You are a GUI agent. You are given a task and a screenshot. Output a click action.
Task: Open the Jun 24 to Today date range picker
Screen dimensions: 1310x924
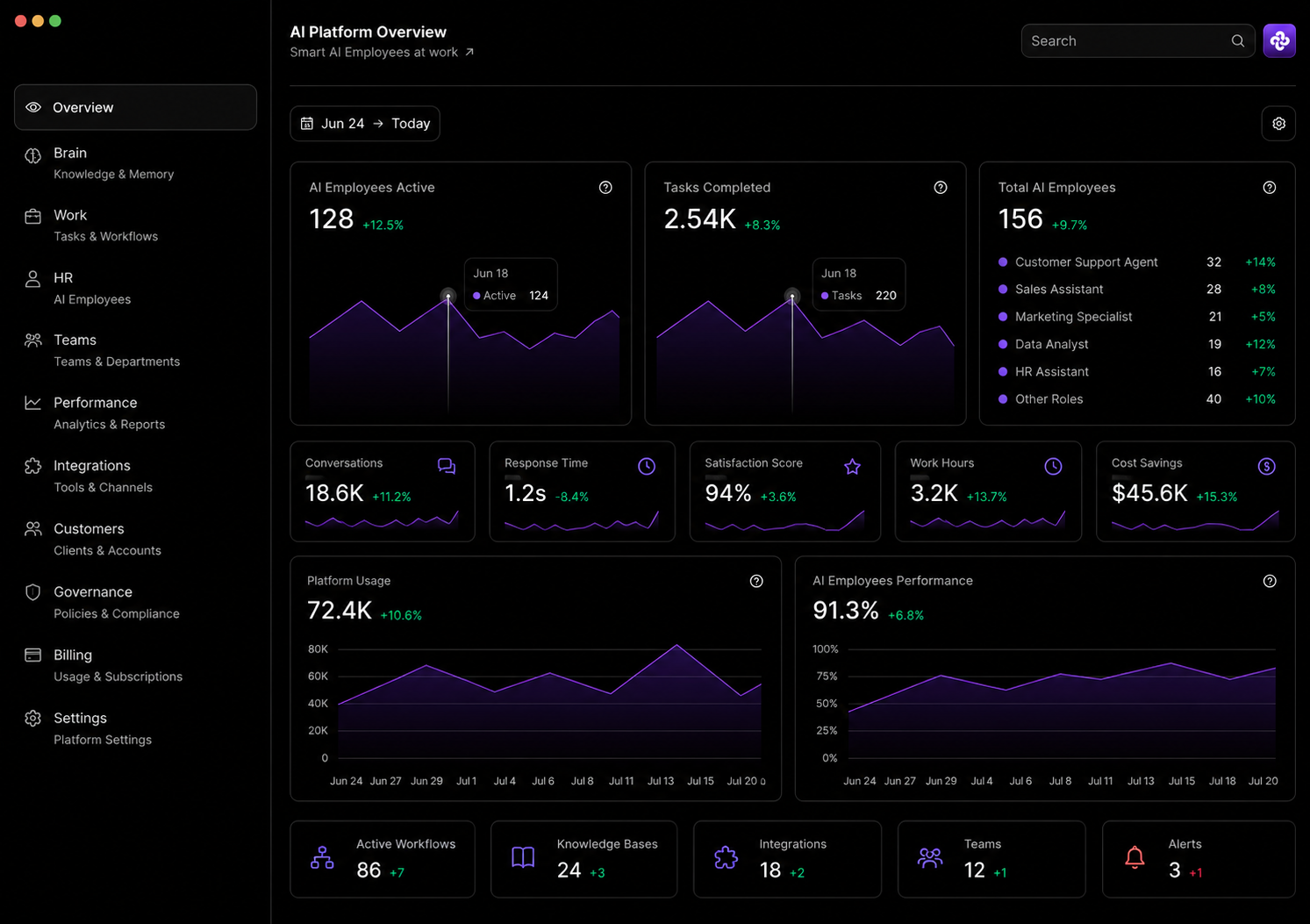tap(365, 124)
